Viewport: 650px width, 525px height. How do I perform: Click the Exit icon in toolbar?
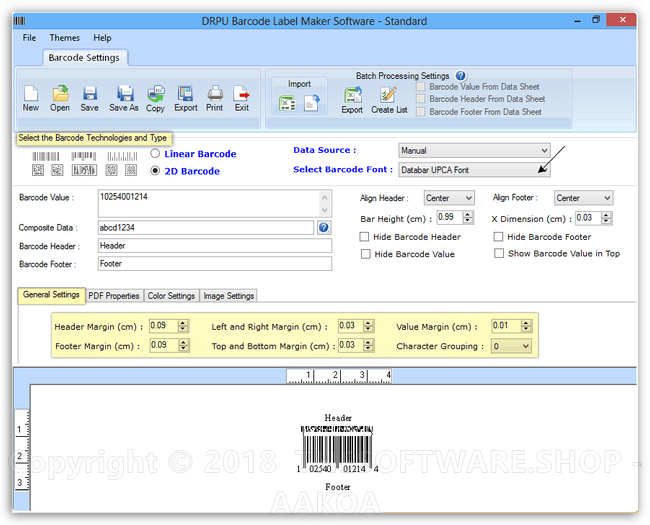coord(242,95)
